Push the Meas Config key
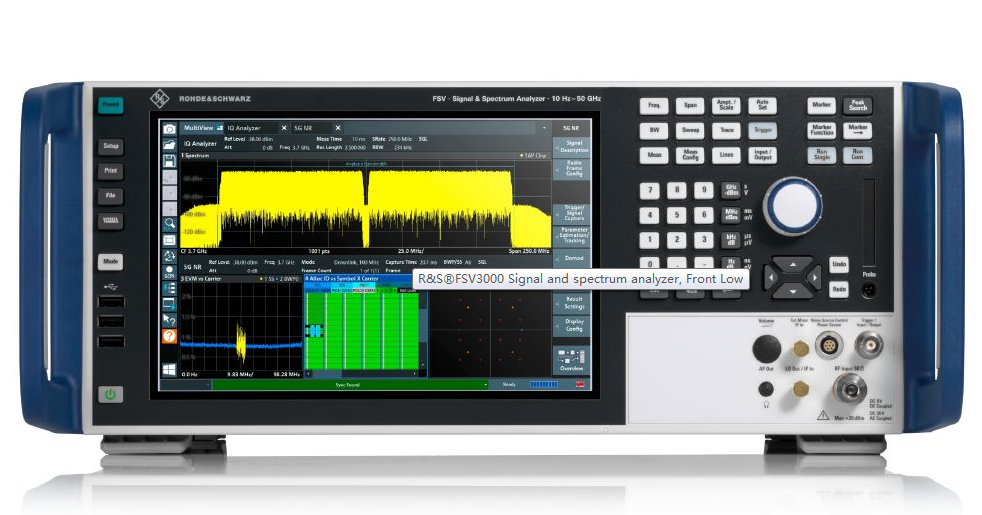 point(690,155)
